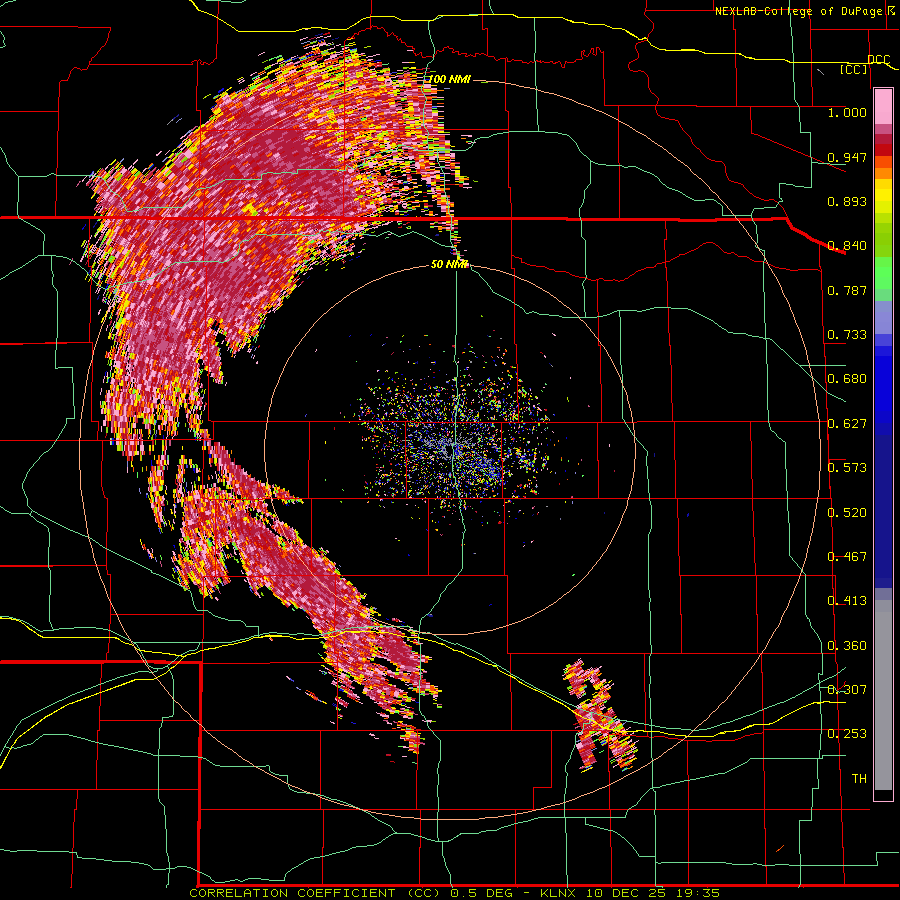
Task: Select the 0.787 scale value
Action: point(847,290)
